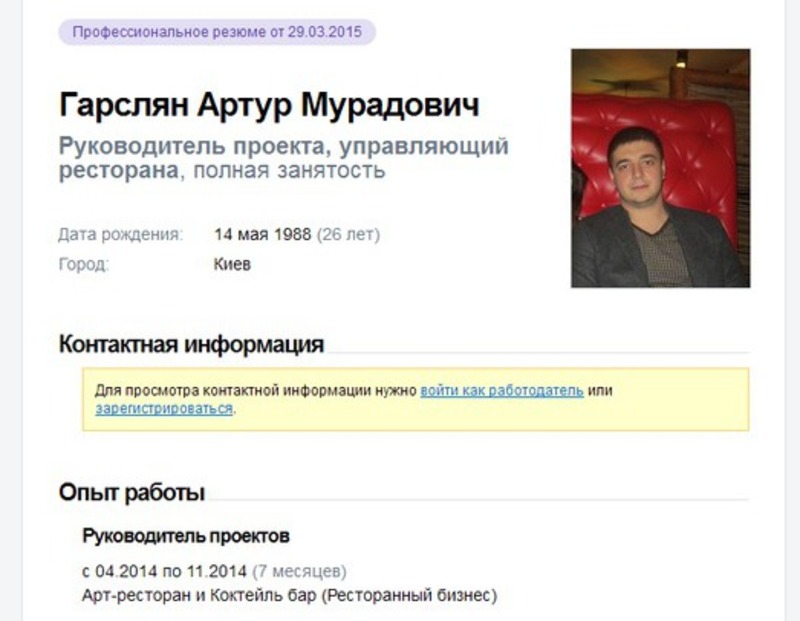800x621 pixels.
Task: Select the name "Гарслян Артур Мурадович"
Action: pyautogui.click(x=270, y=102)
